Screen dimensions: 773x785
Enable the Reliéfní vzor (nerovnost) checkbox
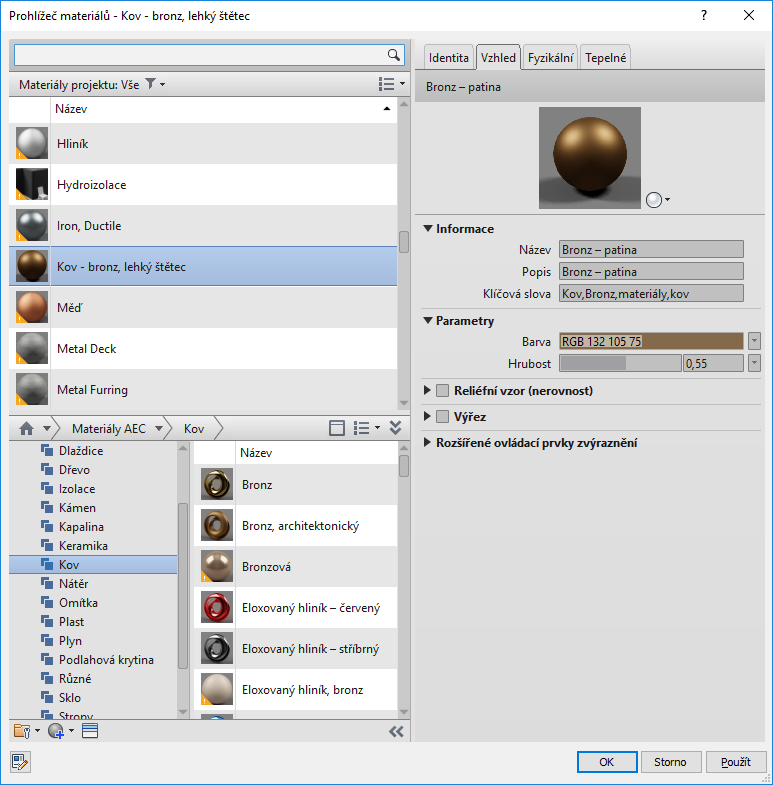(443, 390)
